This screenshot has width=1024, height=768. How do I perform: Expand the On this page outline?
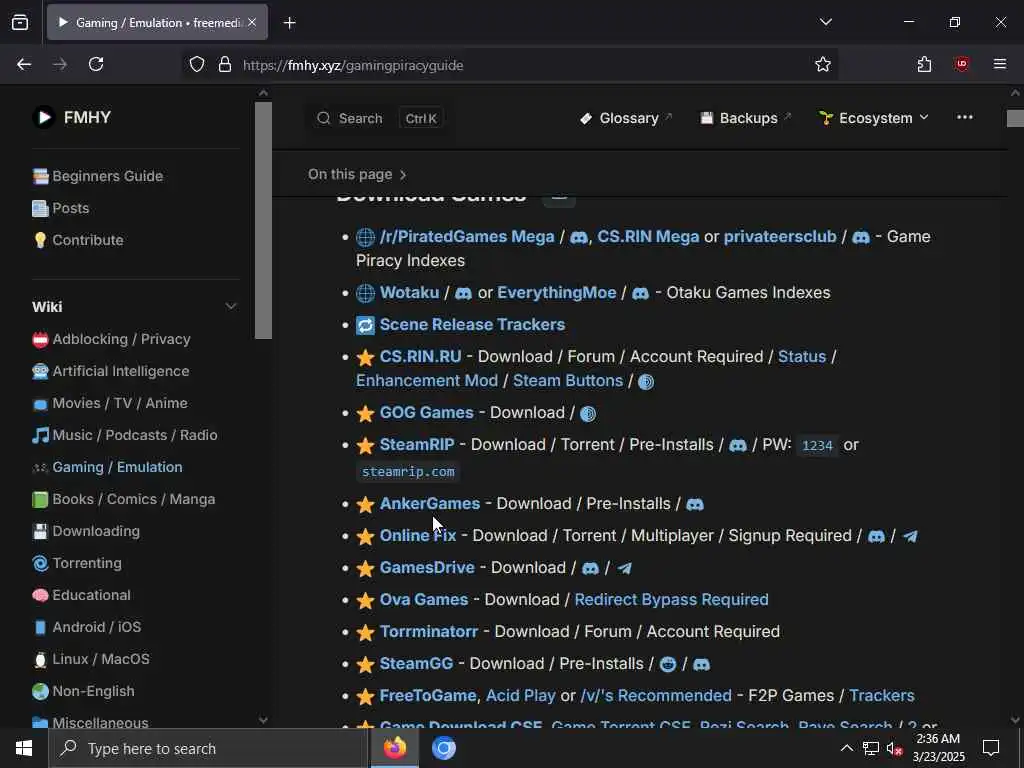point(357,174)
